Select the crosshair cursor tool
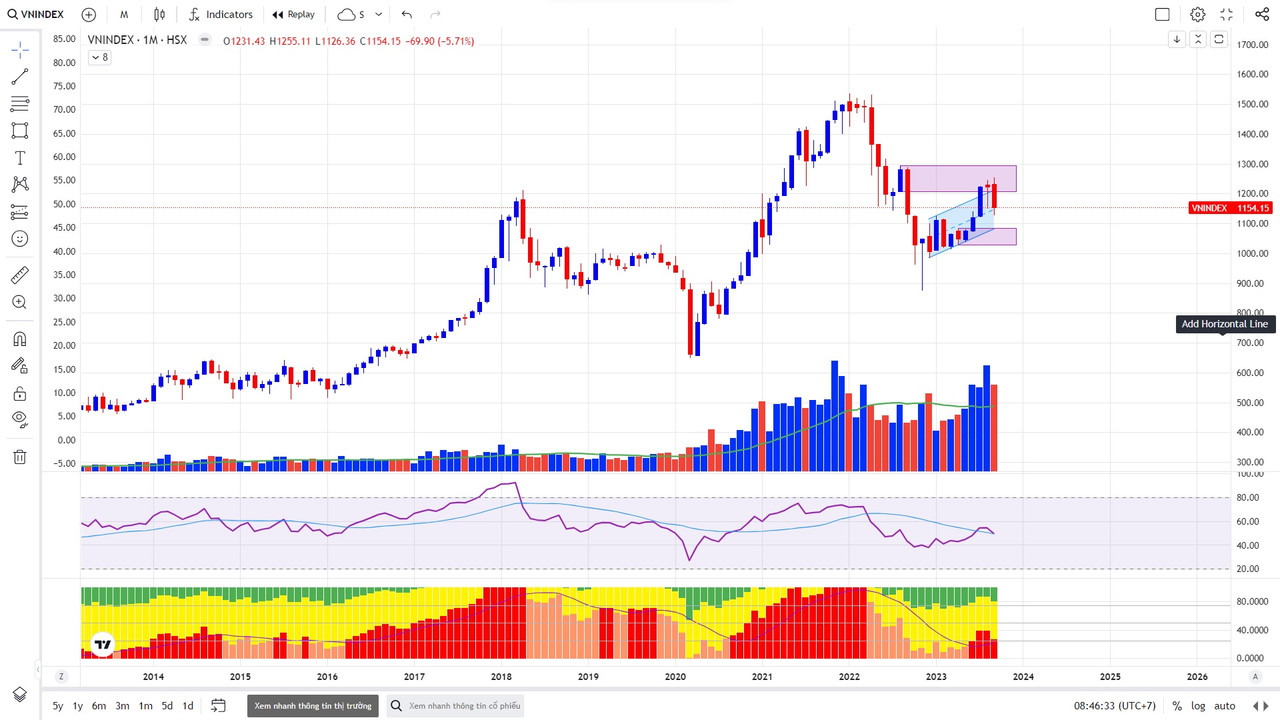Screen dimensions: 1280x720 coord(20,50)
